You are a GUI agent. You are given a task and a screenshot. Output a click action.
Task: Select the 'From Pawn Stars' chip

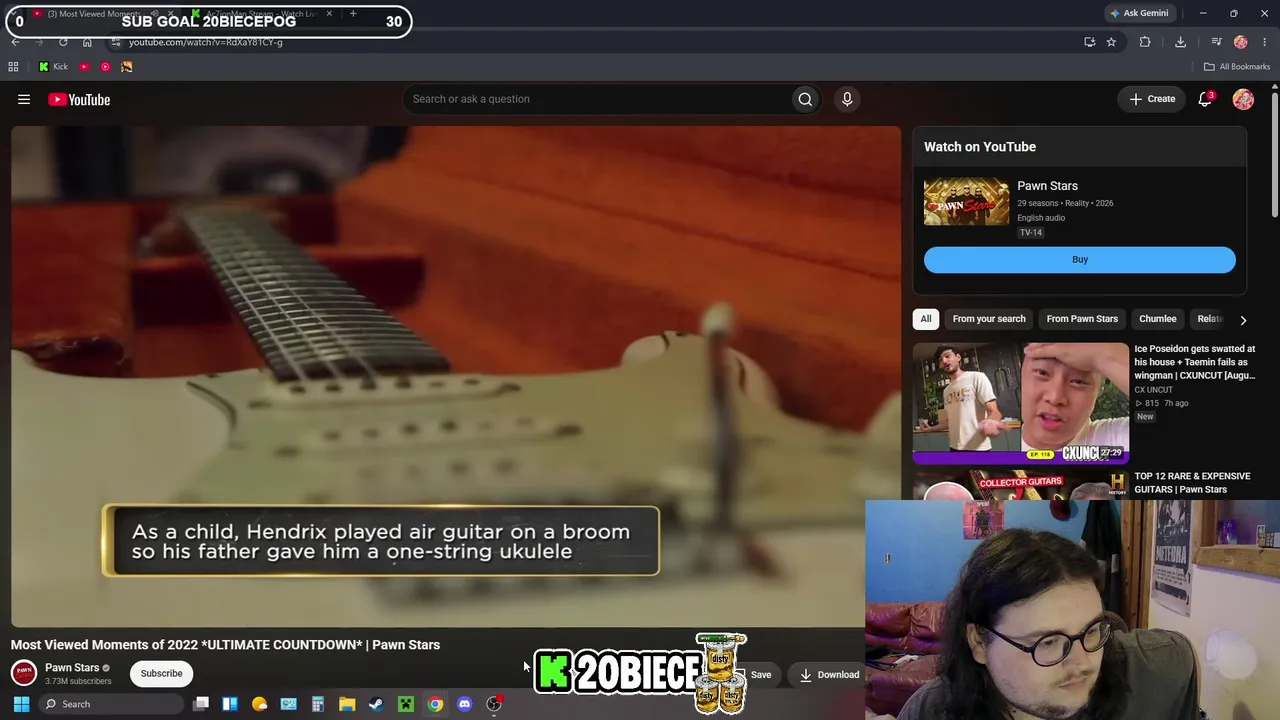(1082, 319)
